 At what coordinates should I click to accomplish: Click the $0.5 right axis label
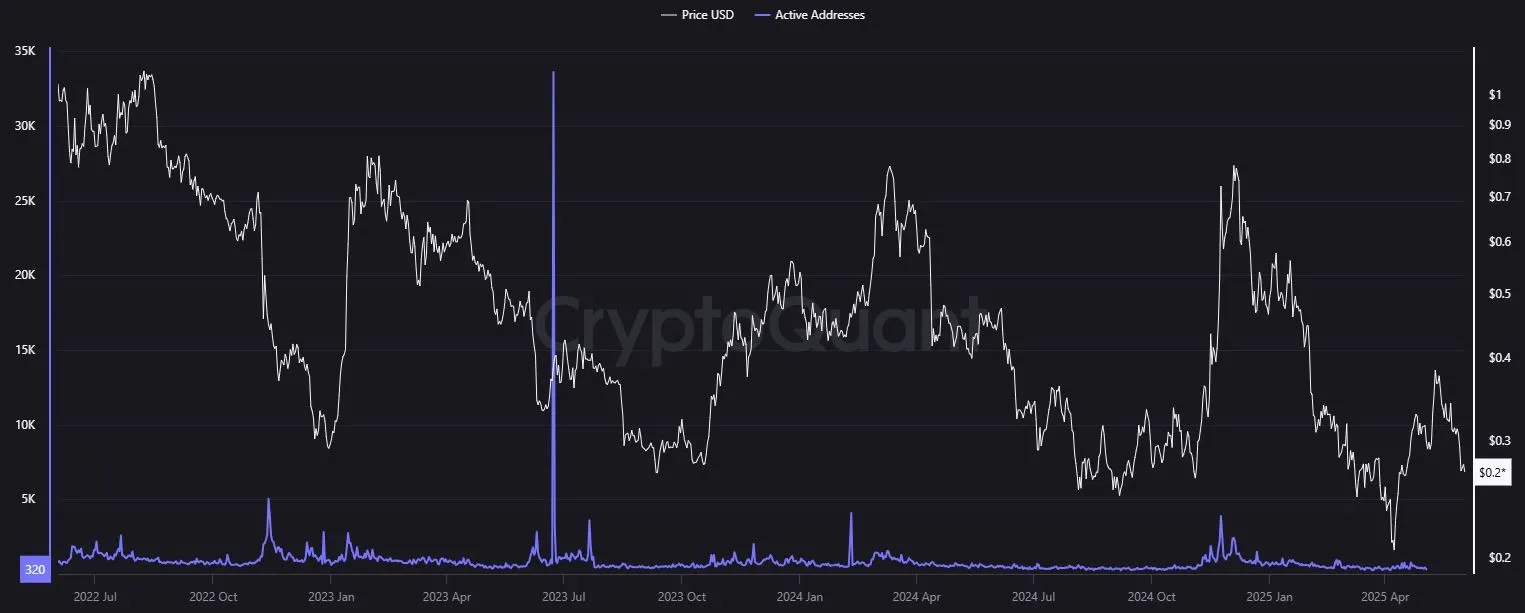pyautogui.click(x=1500, y=293)
